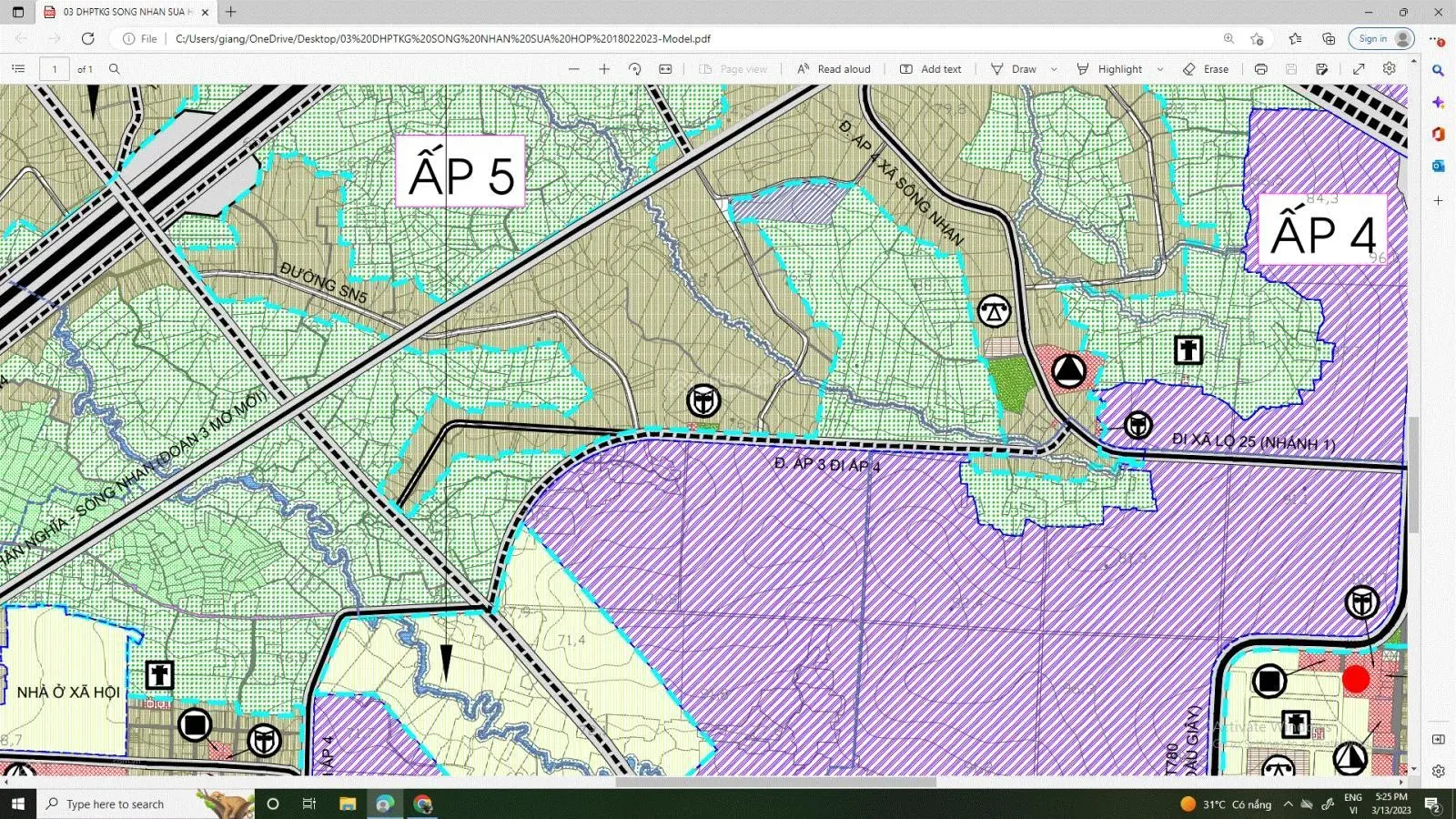Image resolution: width=1456 pixels, height=819 pixels.
Task: Open Edge settings and more menu
Action: click(1437, 38)
